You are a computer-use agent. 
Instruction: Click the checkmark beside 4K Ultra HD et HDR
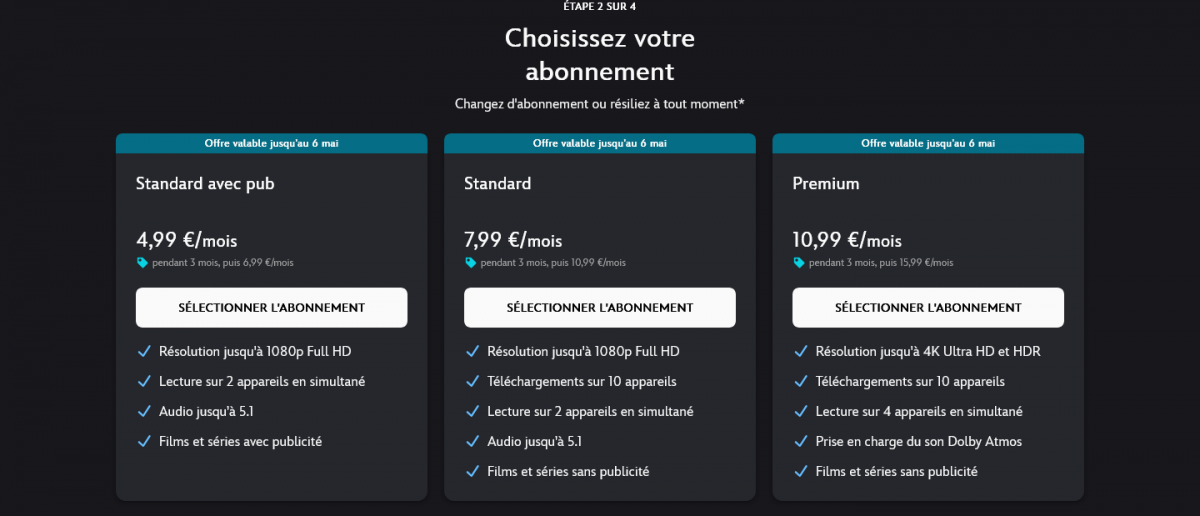[800, 351]
